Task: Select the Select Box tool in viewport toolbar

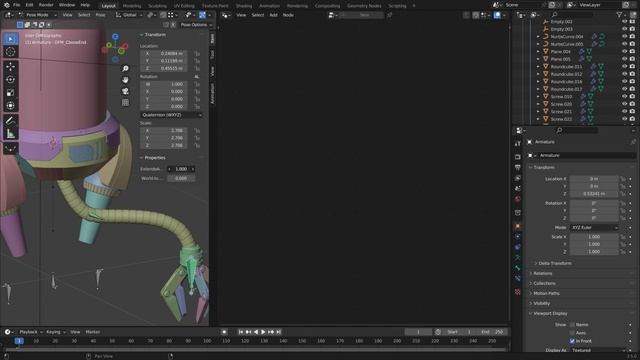Action: tap(11, 39)
